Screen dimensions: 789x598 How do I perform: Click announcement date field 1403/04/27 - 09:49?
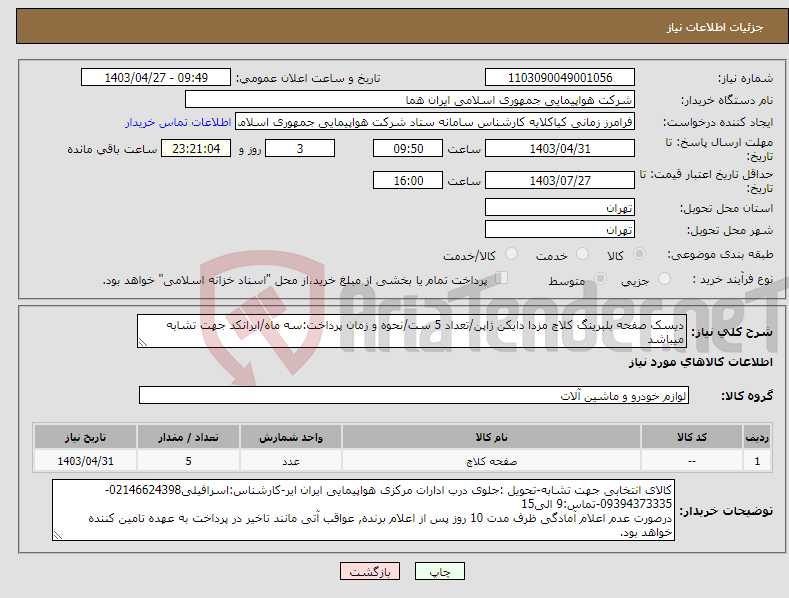pyautogui.click(x=156, y=78)
